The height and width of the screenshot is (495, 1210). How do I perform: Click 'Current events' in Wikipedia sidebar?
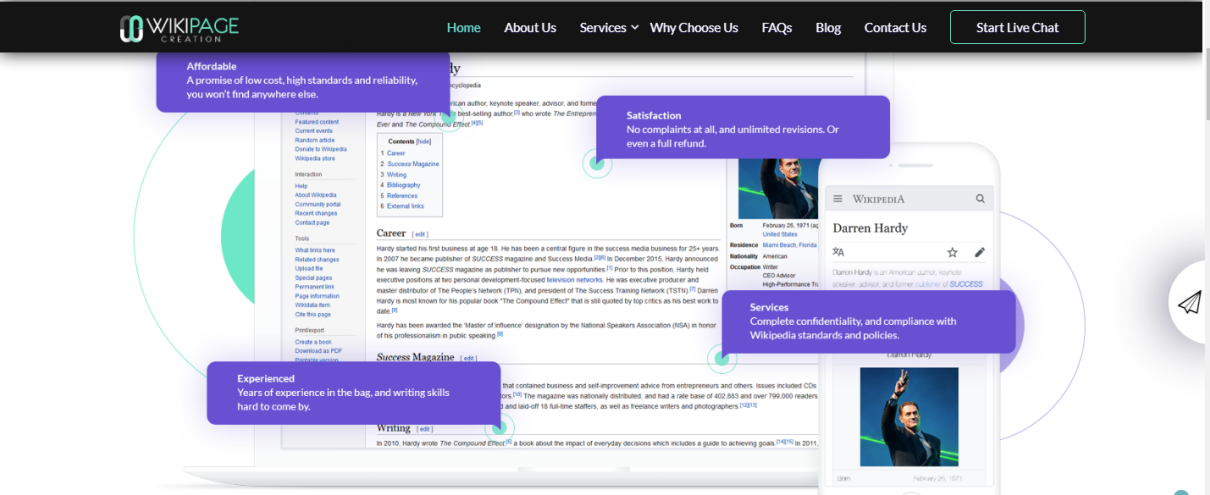[314, 131]
